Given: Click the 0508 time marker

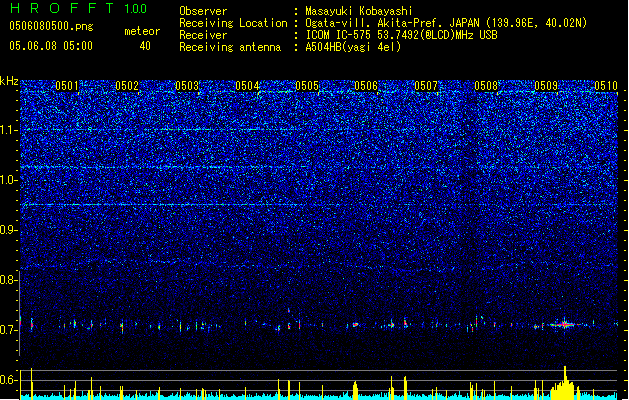Looking at the screenshot, I should [486, 86].
